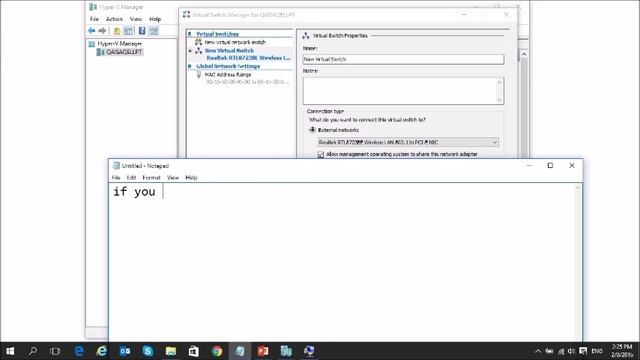Open Help menu in Notepad

[191, 178]
